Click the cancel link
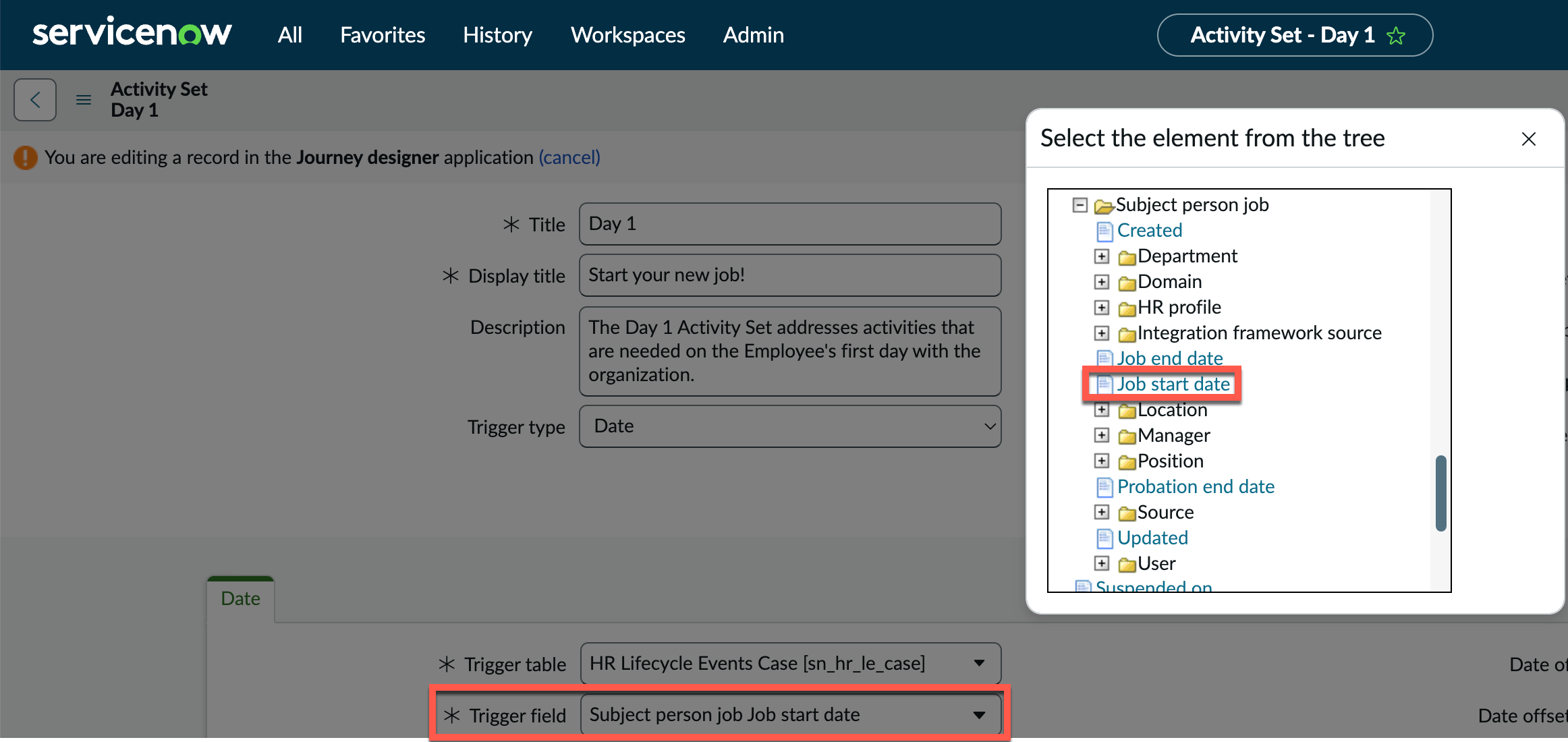The width and height of the screenshot is (1568, 742). tap(569, 158)
